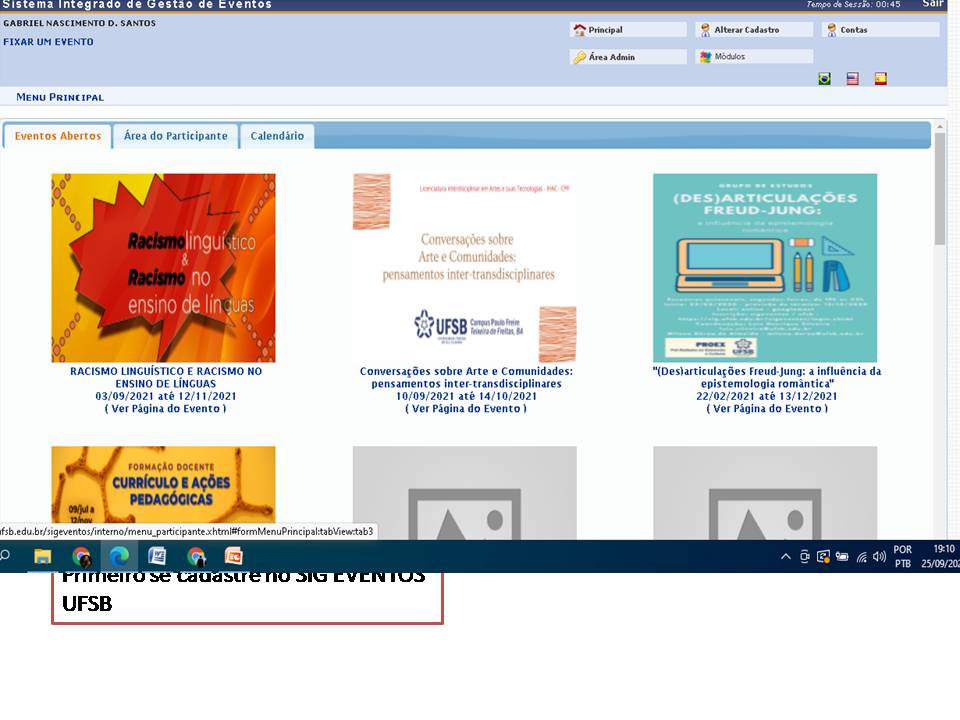
Task: Select the Eventos Abertos tab
Action: click(x=58, y=136)
